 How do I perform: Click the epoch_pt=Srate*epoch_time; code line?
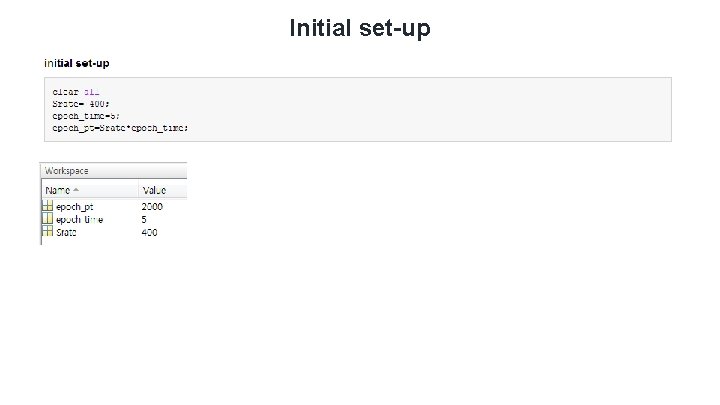[x=120, y=128]
